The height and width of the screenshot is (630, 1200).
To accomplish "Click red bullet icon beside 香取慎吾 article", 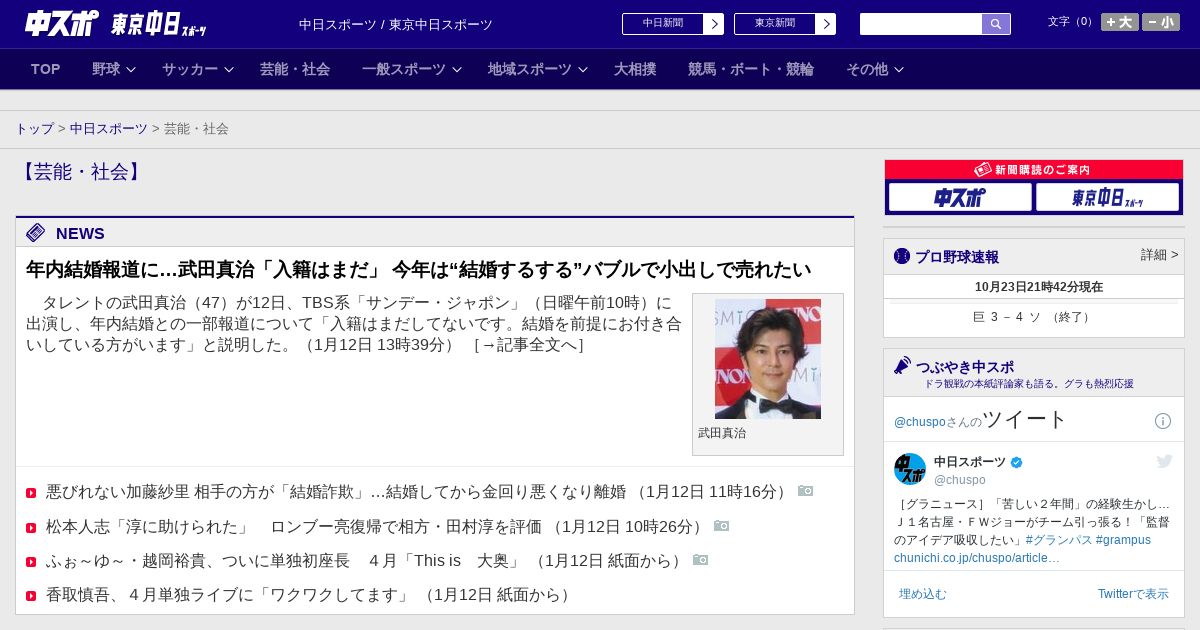I will point(31,596).
